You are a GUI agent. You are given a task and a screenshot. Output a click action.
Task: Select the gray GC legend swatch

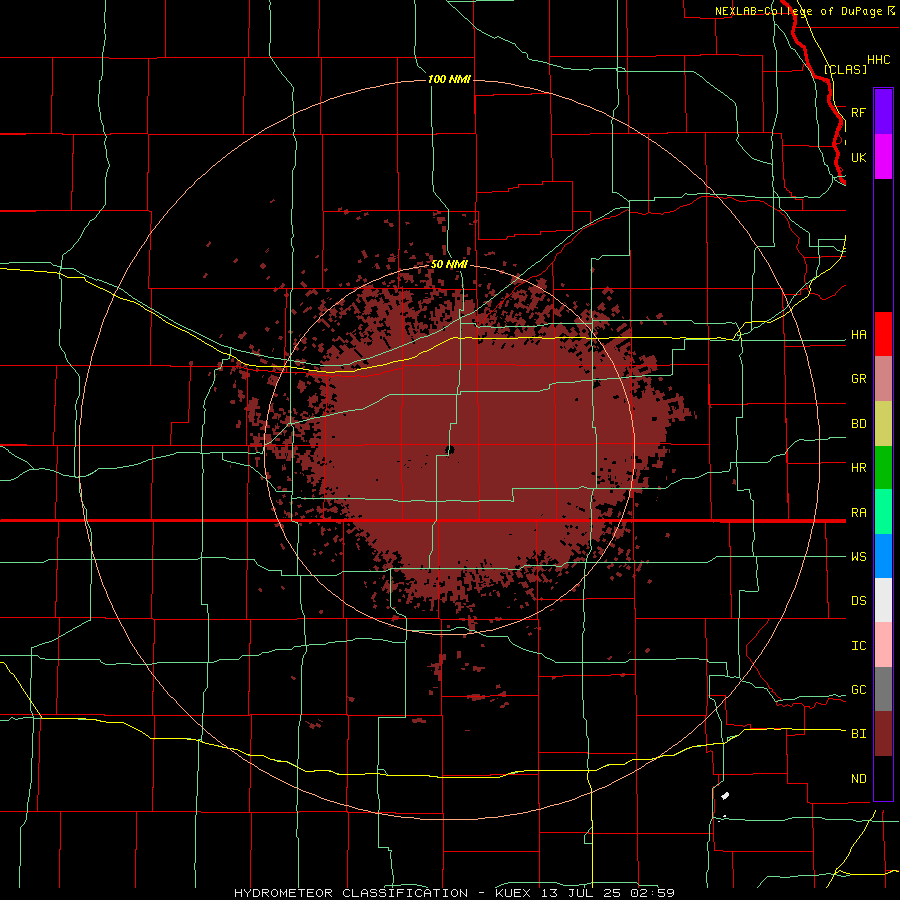883,689
